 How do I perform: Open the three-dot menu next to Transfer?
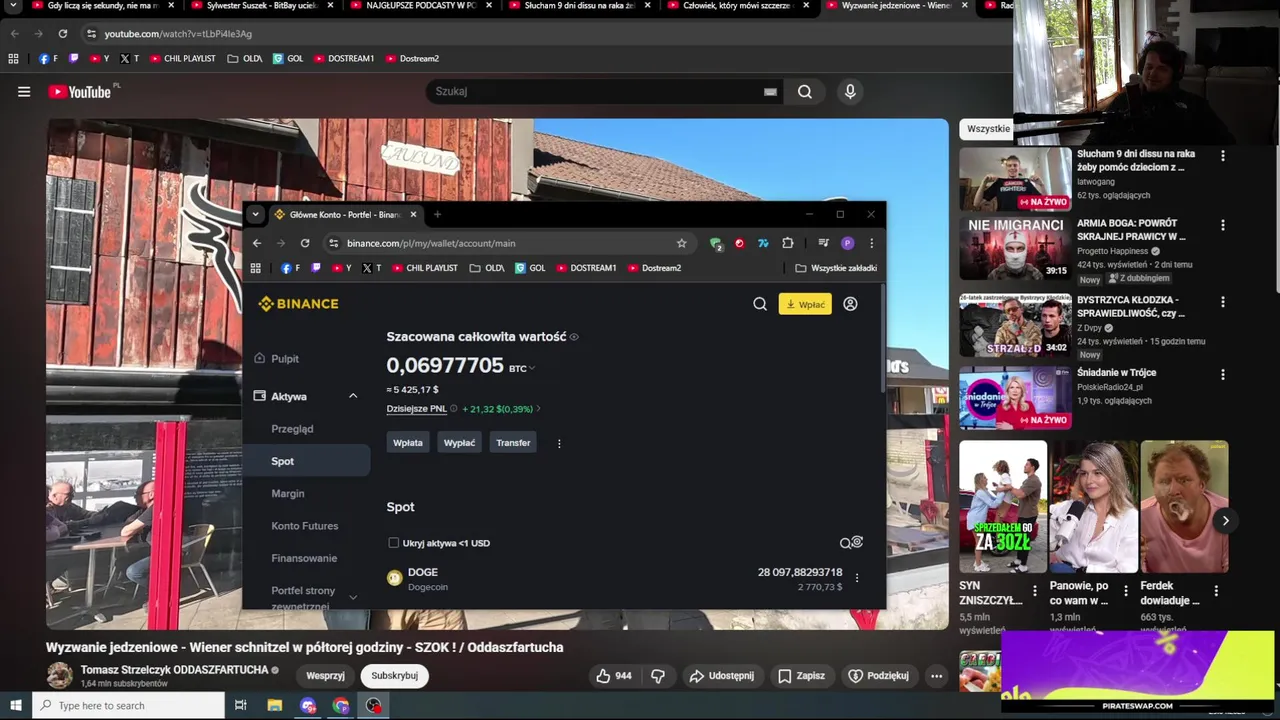point(559,443)
